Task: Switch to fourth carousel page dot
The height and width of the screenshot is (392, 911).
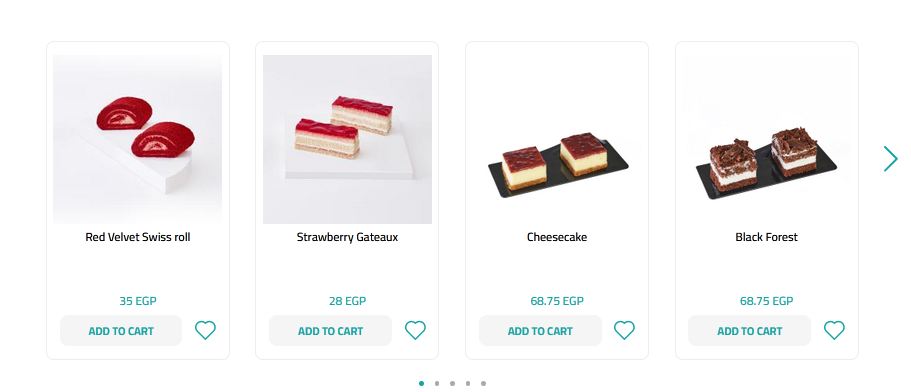Action: (468, 383)
